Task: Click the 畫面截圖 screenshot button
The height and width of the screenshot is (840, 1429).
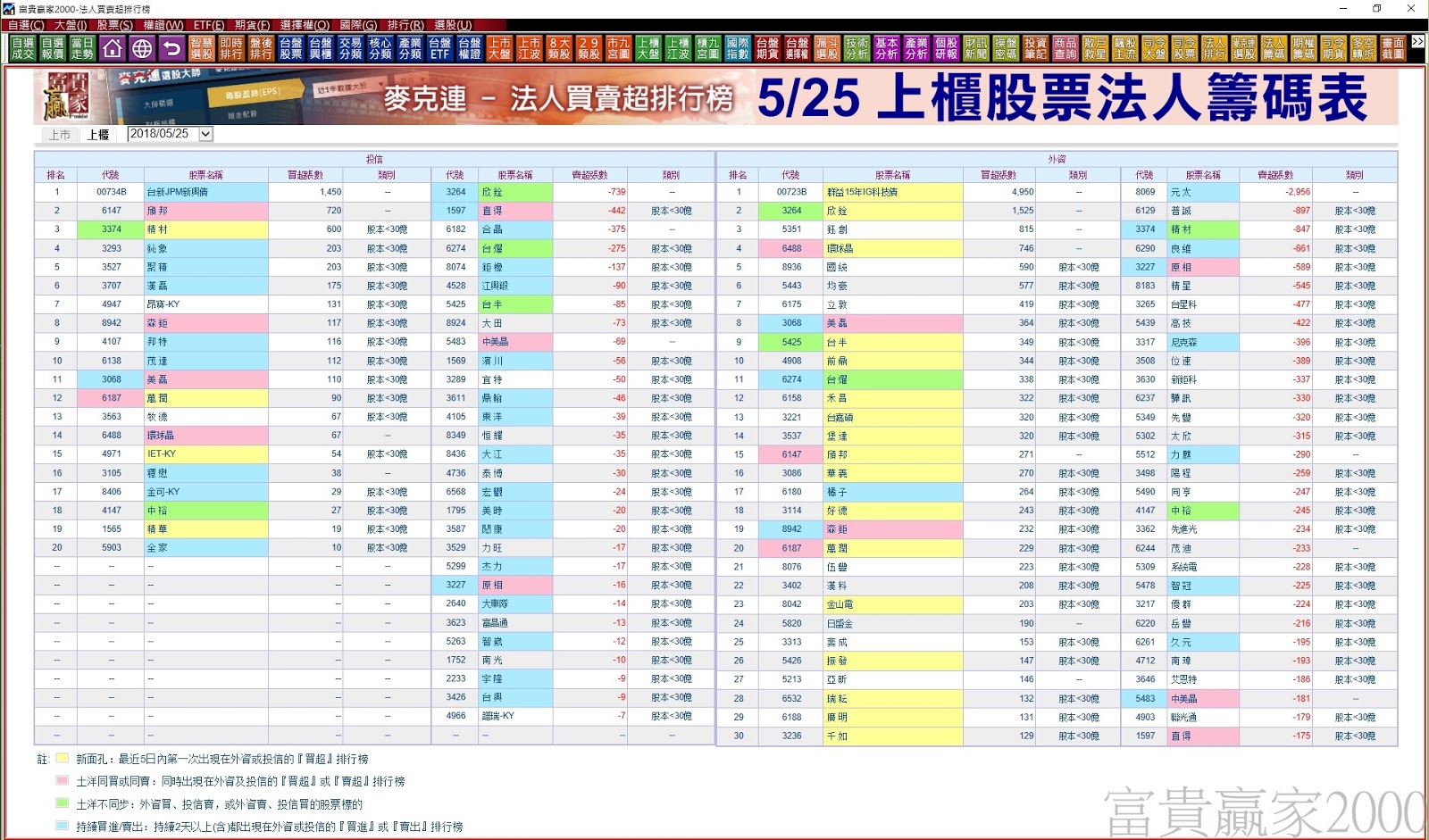Action: 1392,48
